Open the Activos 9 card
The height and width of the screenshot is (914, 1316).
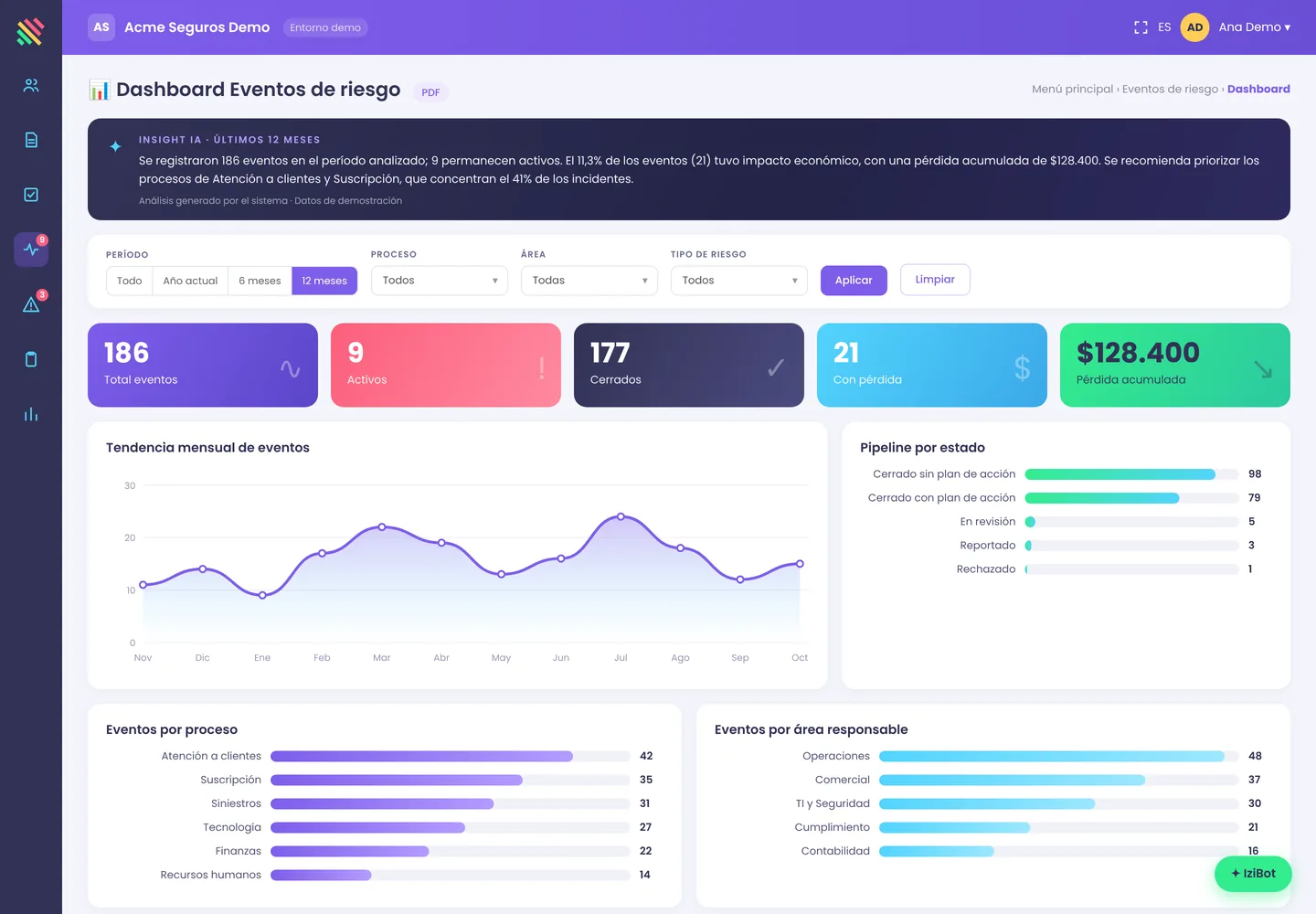coord(446,365)
